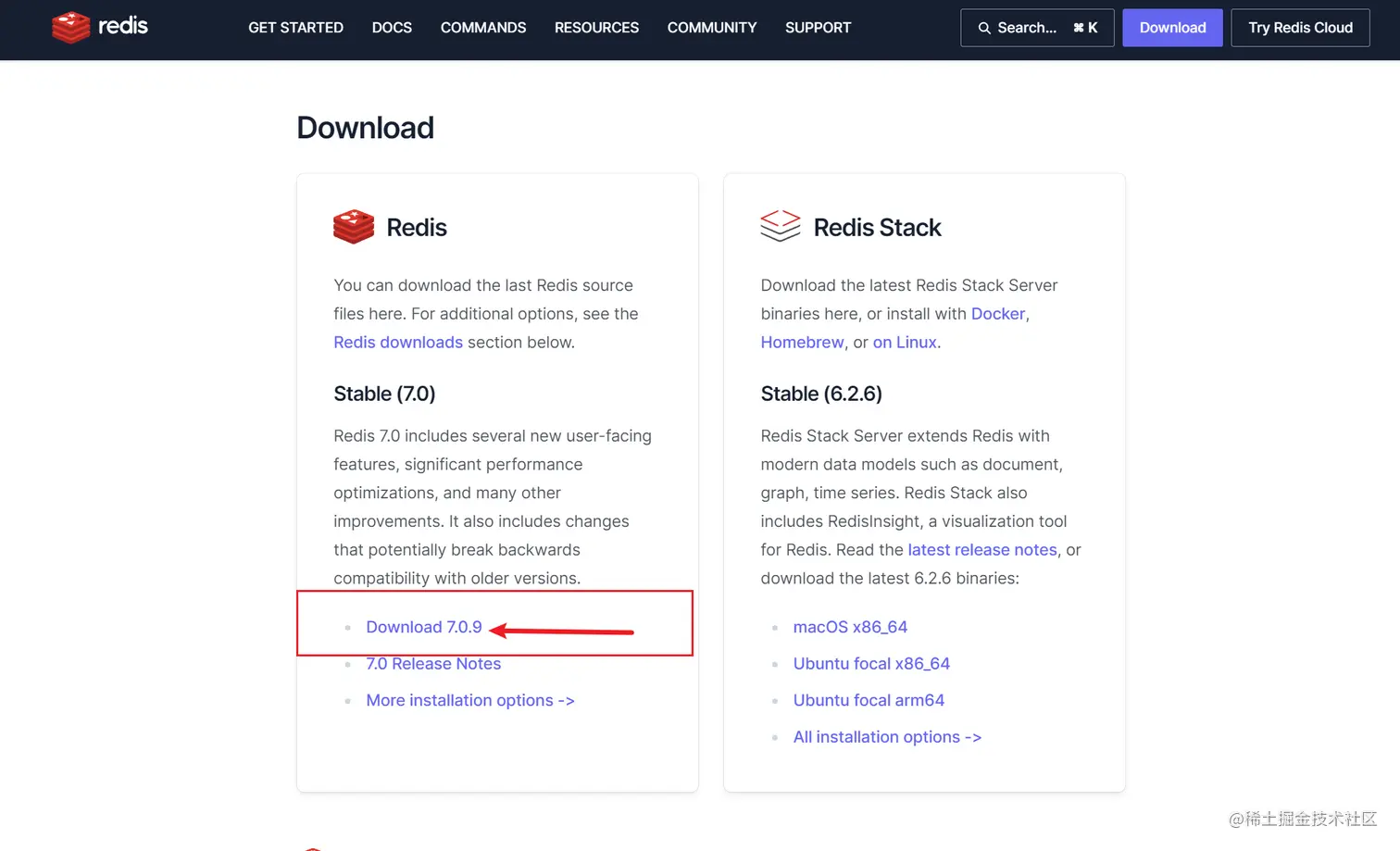Open the DOCS menu item
1400x851 pixels.
392,28
